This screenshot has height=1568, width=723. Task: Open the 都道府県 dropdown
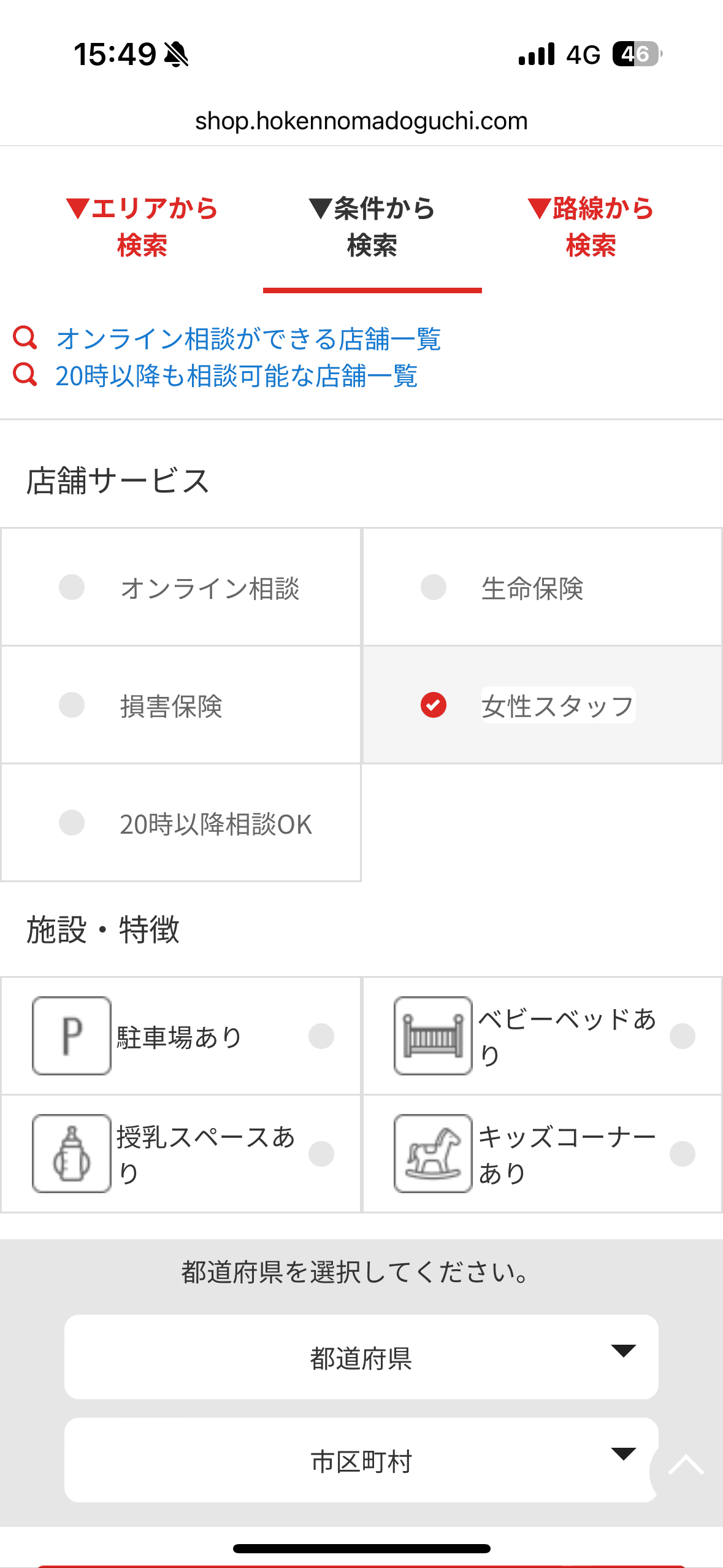[361, 1356]
